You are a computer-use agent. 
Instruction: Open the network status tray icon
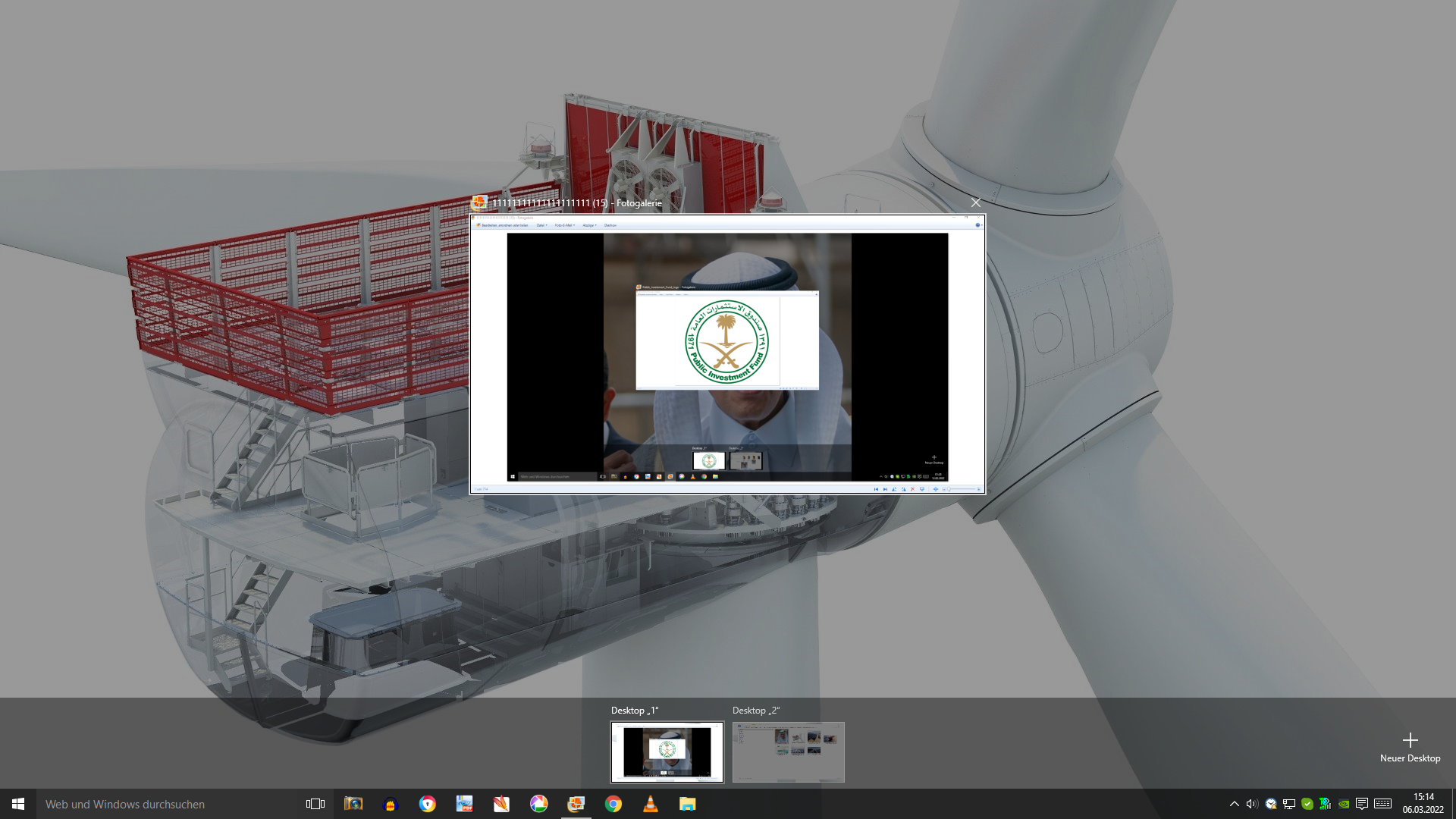[1289, 804]
